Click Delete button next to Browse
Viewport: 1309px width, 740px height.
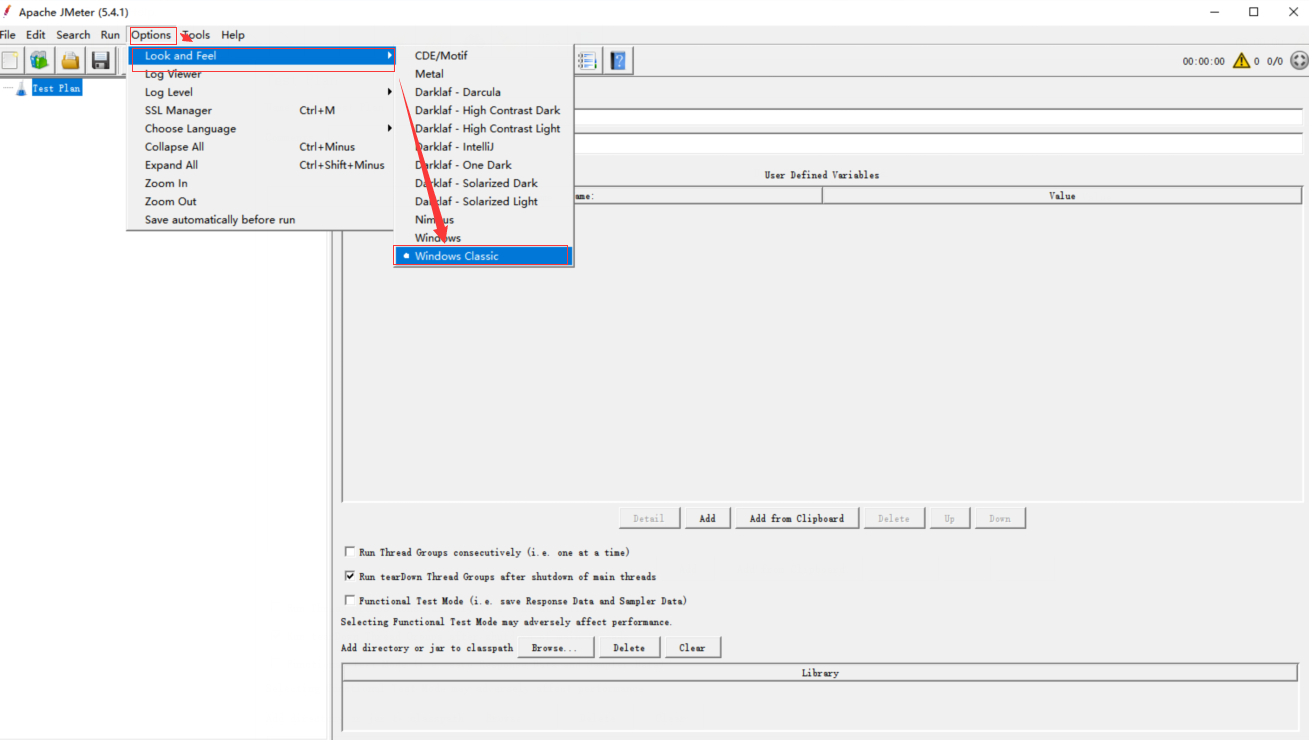point(629,648)
